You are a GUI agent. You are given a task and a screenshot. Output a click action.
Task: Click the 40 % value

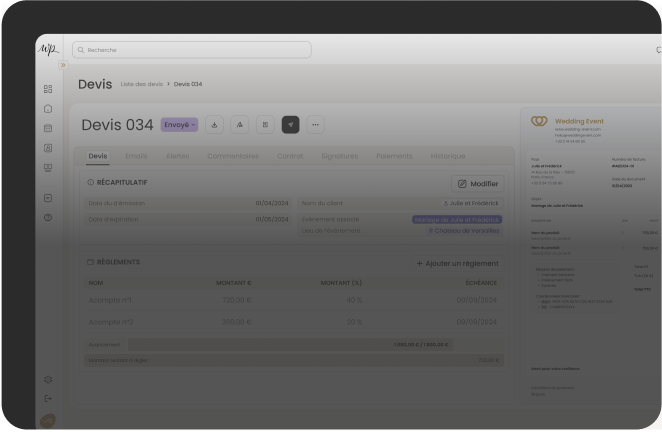click(x=354, y=300)
